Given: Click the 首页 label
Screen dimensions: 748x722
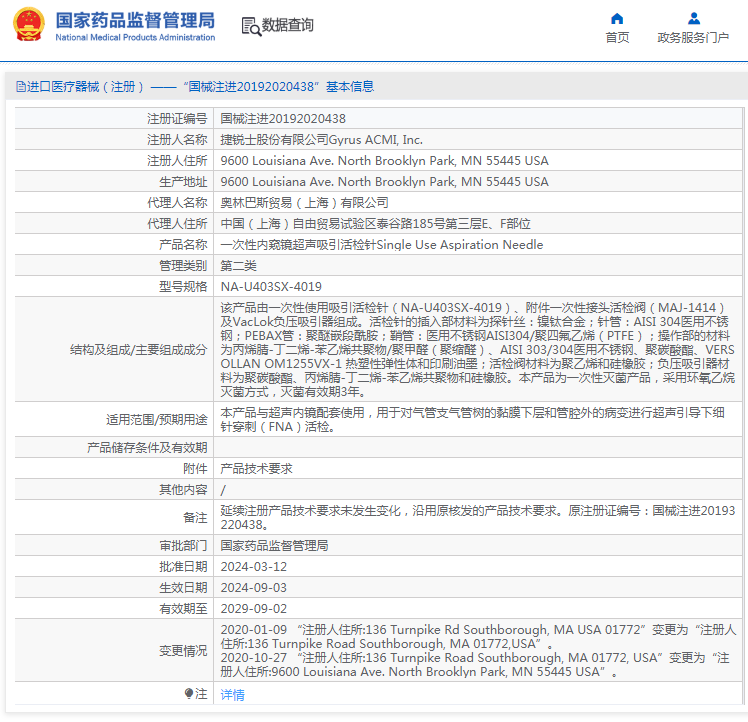Looking at the screenshot, I should click(x=617, y=37).
